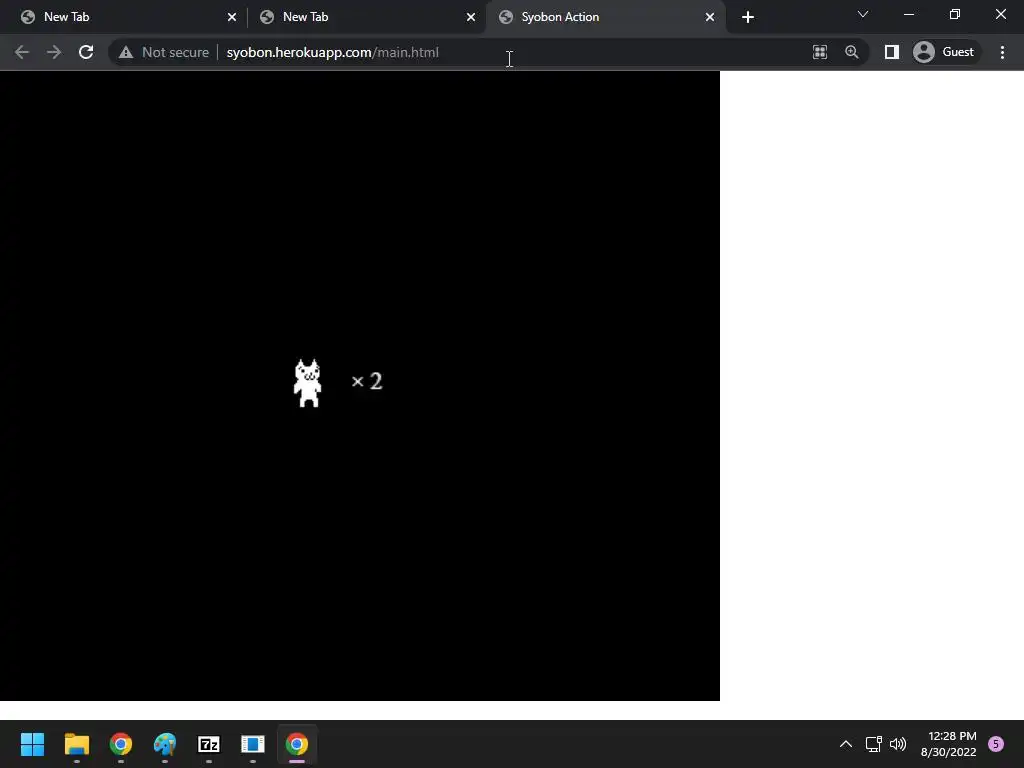Open the Paint palette taskbar icon
The image size is (1024, 768).
[x=165, y=744]
